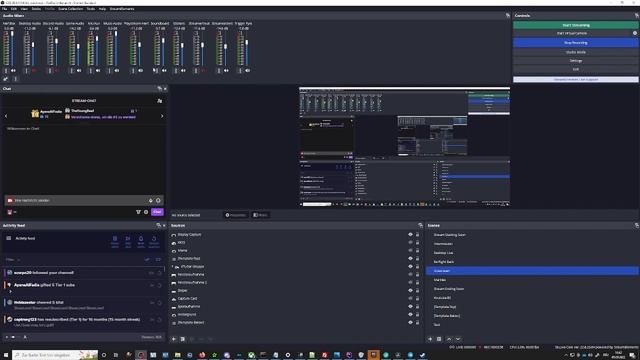Viewport: 640px width, 360px height.
Task: Toggle lock on [Template Below] source
Action: [x=417, y=322]
